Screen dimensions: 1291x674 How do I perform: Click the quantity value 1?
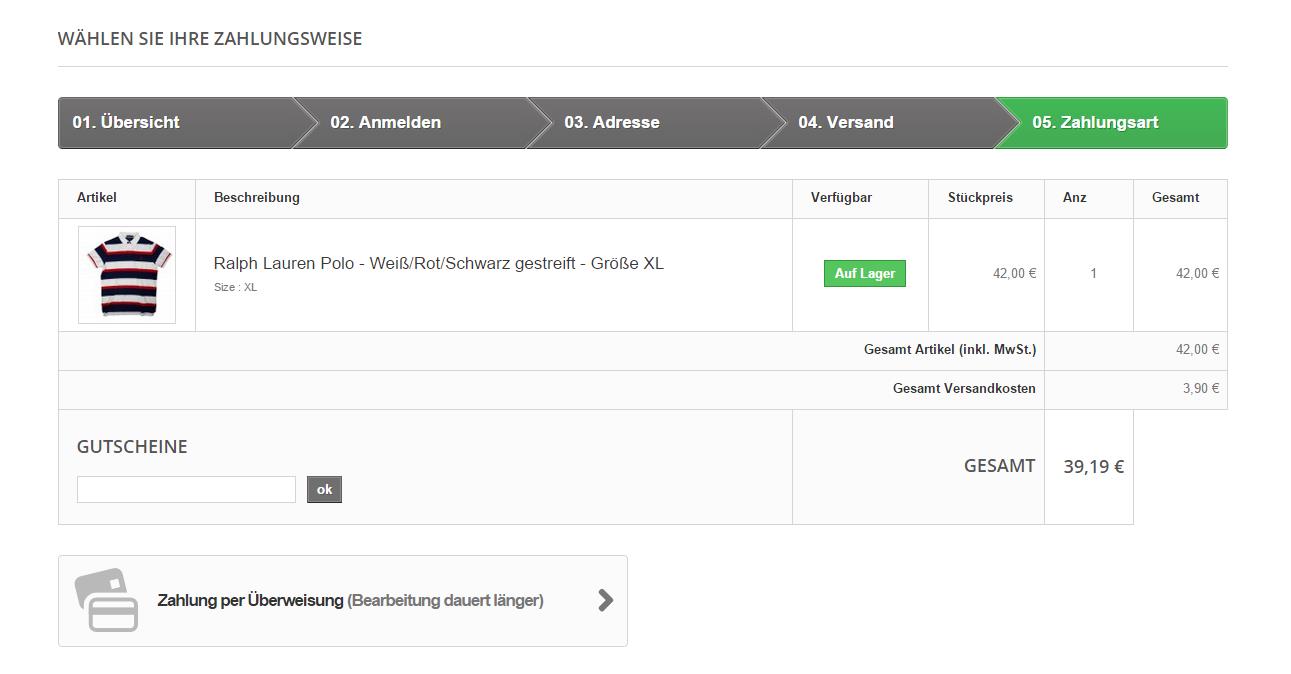click(x=1094, y=273)
